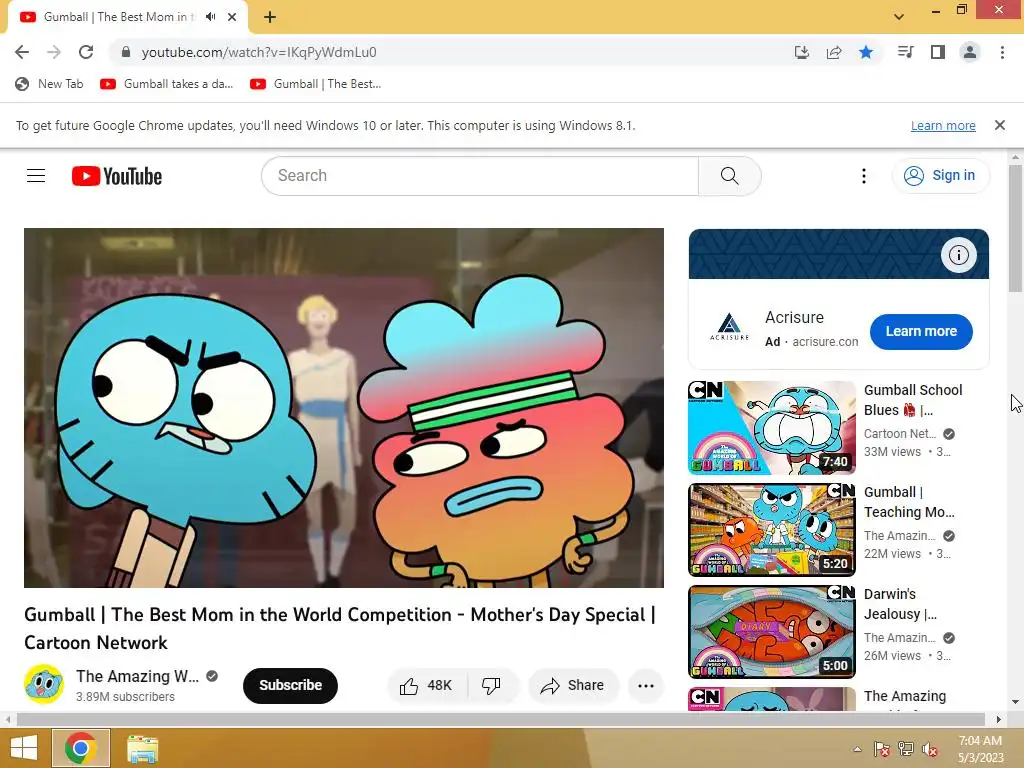Dismiss the Chrome update notice
The image size is (1024, 768).
[999, 125]
